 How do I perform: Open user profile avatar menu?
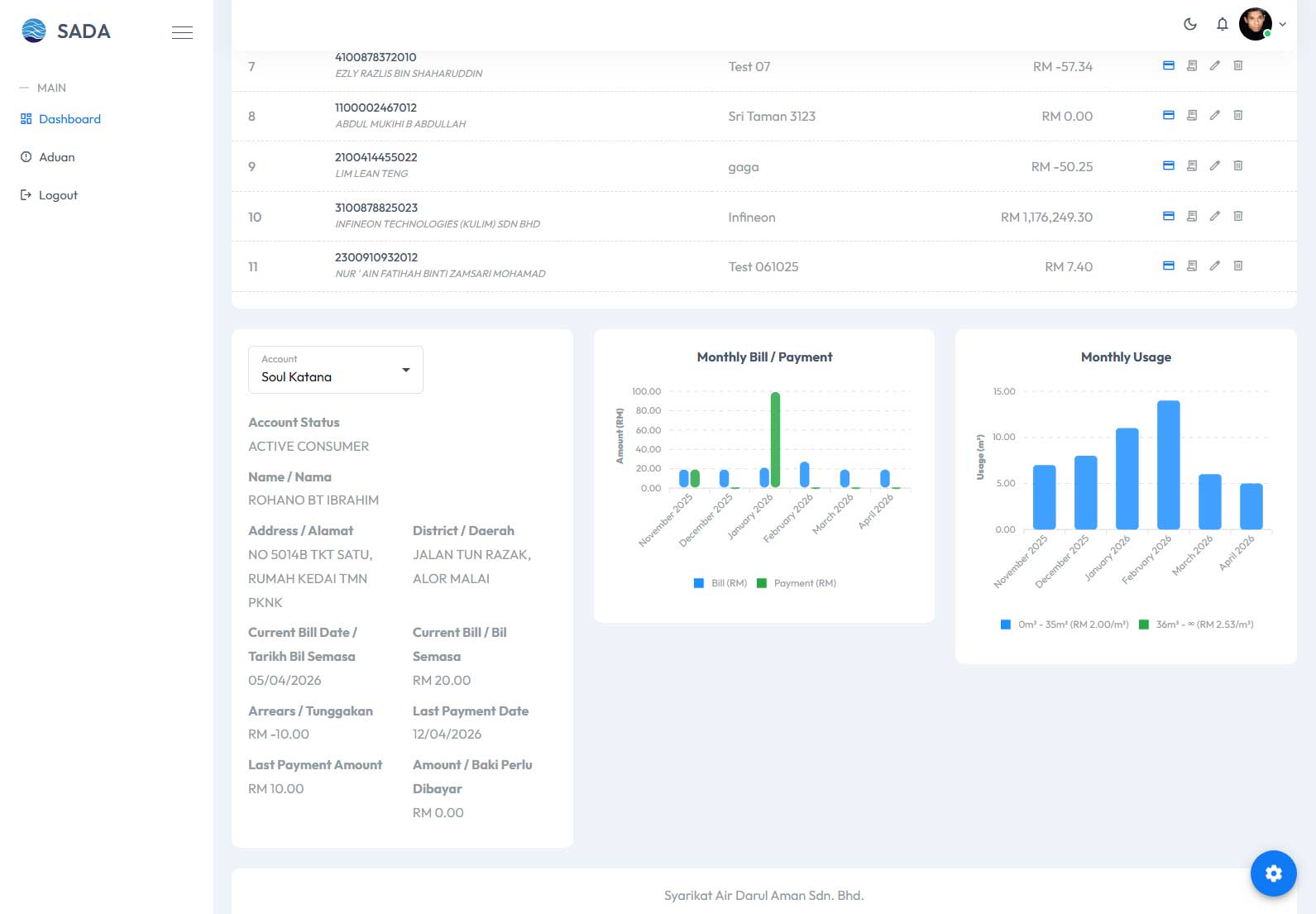[1256, 24]
